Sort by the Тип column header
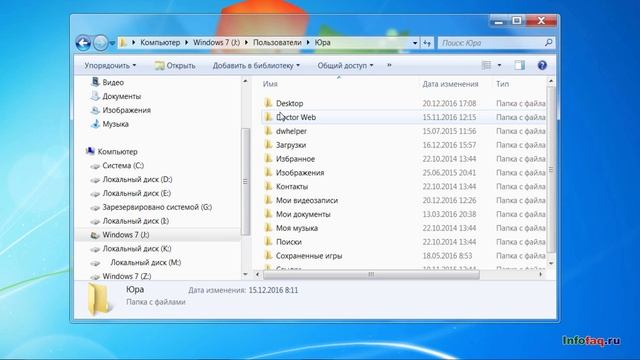Screen dimensions: 640x360 [x=502, y=84]
